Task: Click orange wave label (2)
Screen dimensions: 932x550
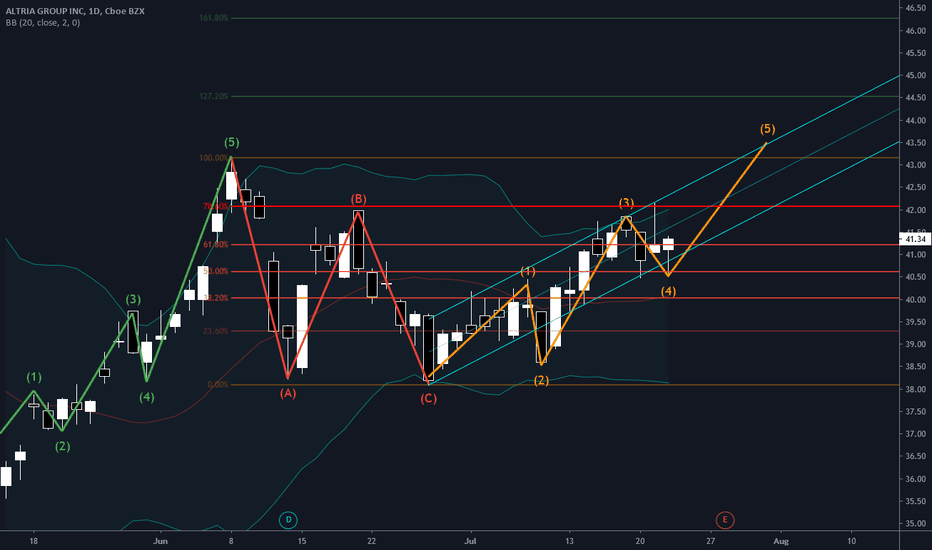Action: pyautogui.click(x=541, y=381)
